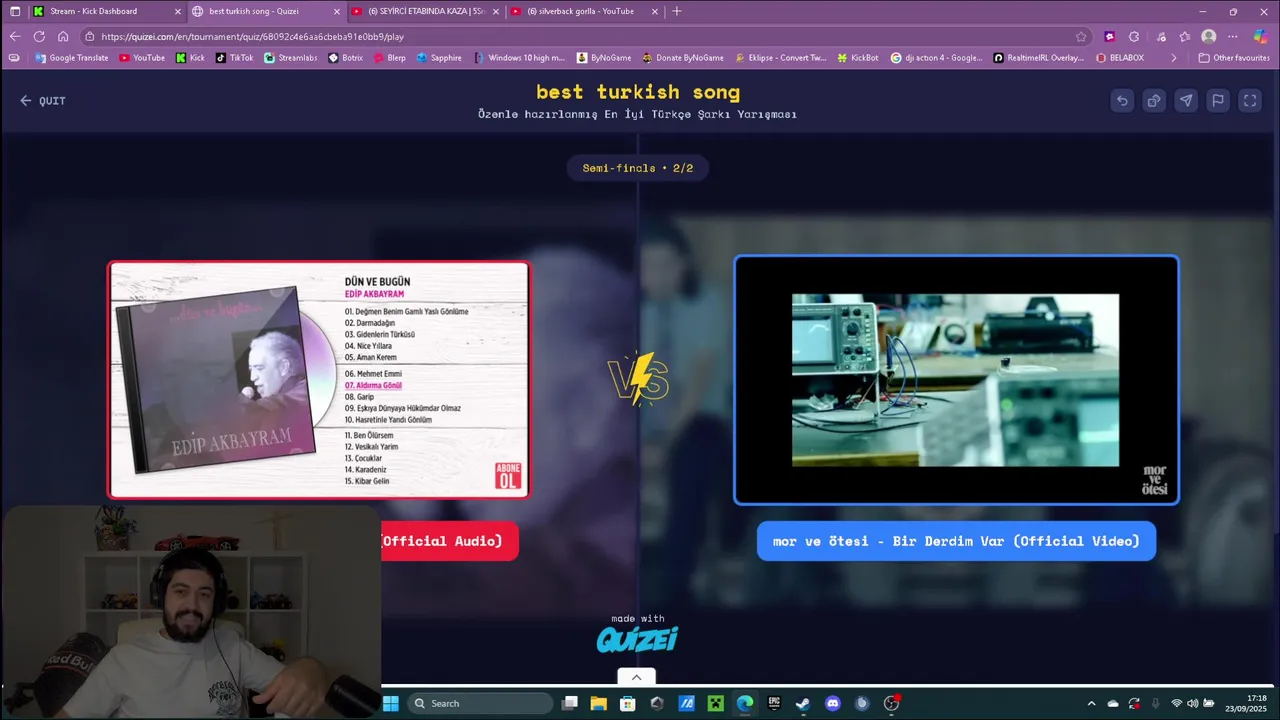Image resolution: width=1280 pixels, height=720 pixels.
Task: Expand more bookmarks chevron
Action: point(1173,58)
